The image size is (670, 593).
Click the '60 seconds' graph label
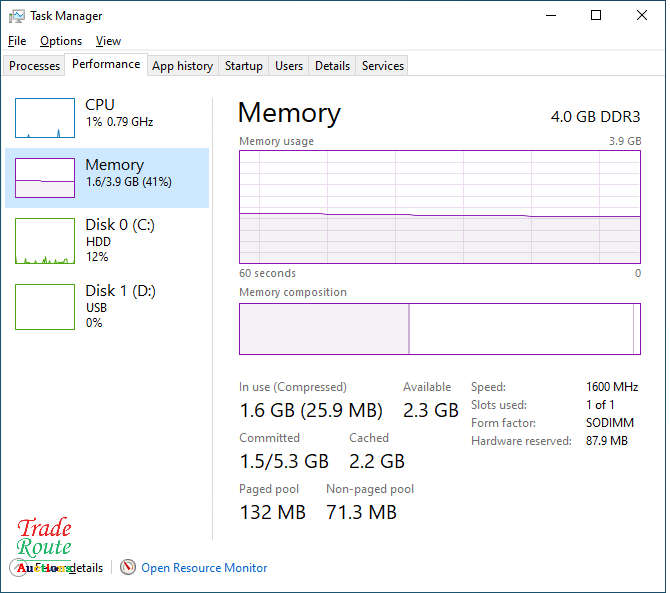(267, 273)
